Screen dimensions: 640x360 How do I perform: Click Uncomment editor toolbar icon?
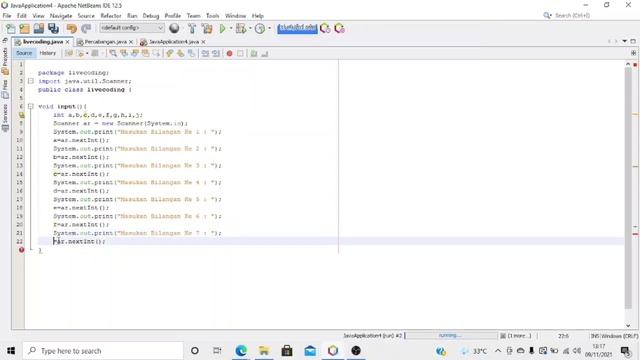tap(264, 53)
